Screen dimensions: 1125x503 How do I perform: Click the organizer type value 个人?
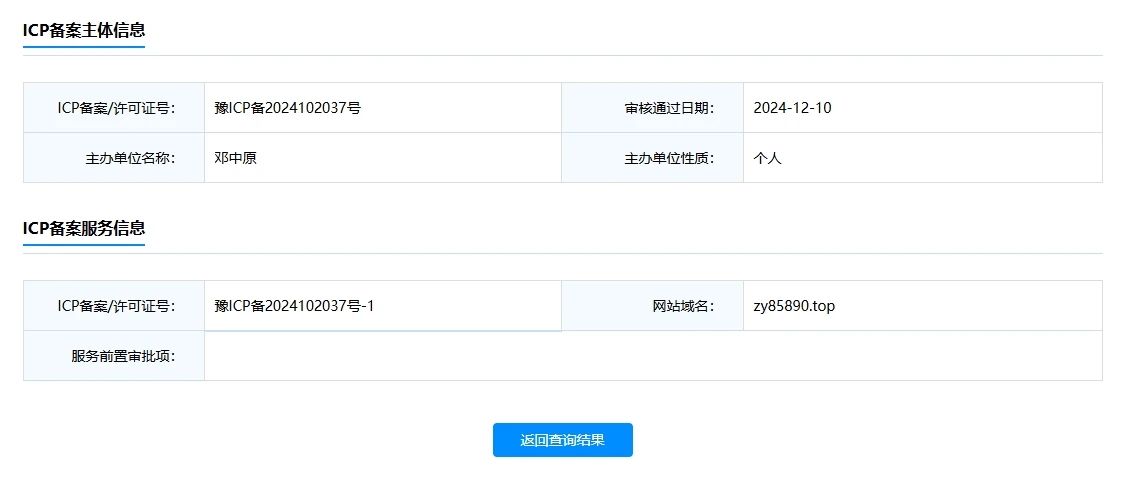click(767, 158)
